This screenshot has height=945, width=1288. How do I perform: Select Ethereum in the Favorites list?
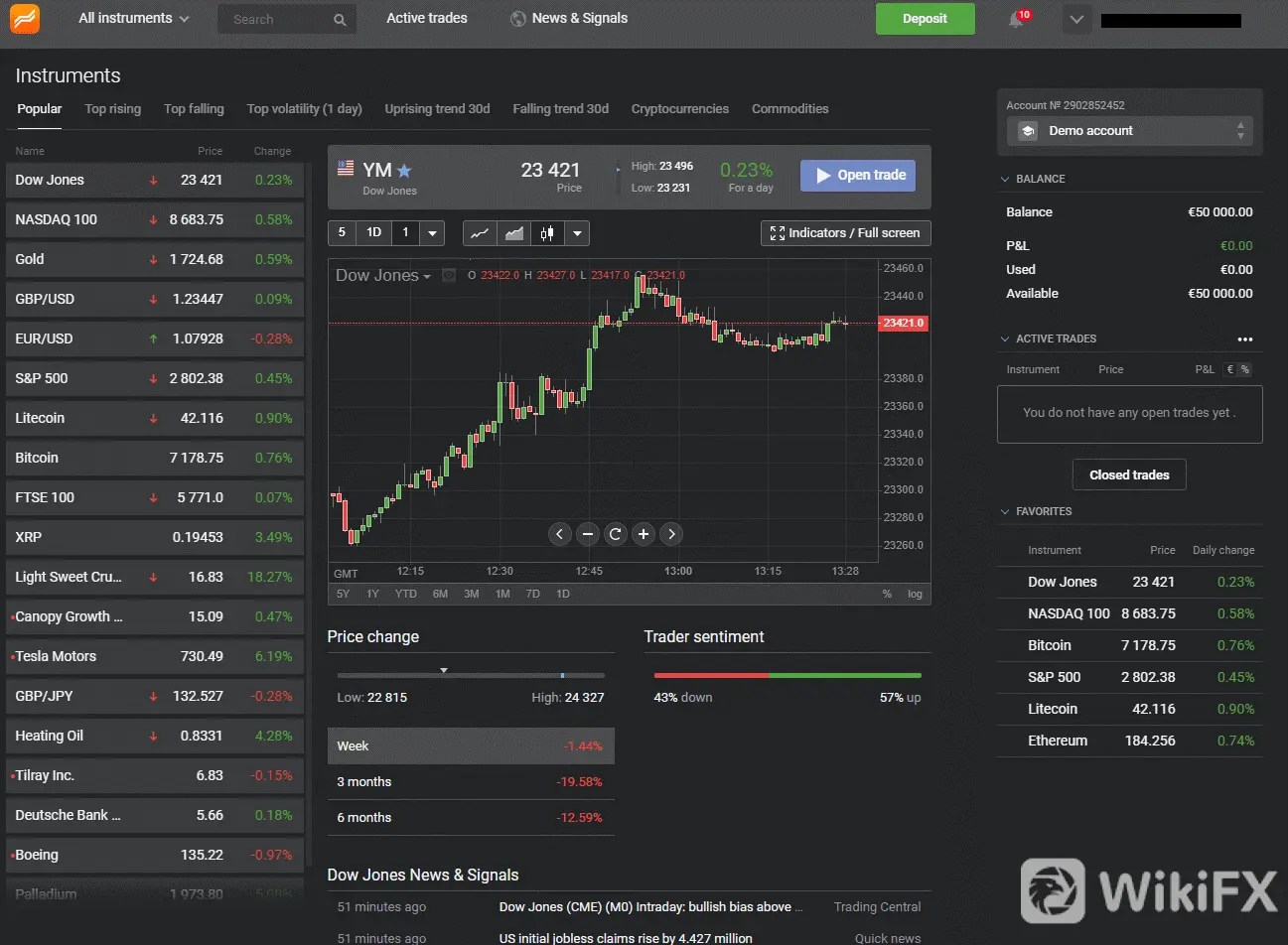(x=1130, y=741)
